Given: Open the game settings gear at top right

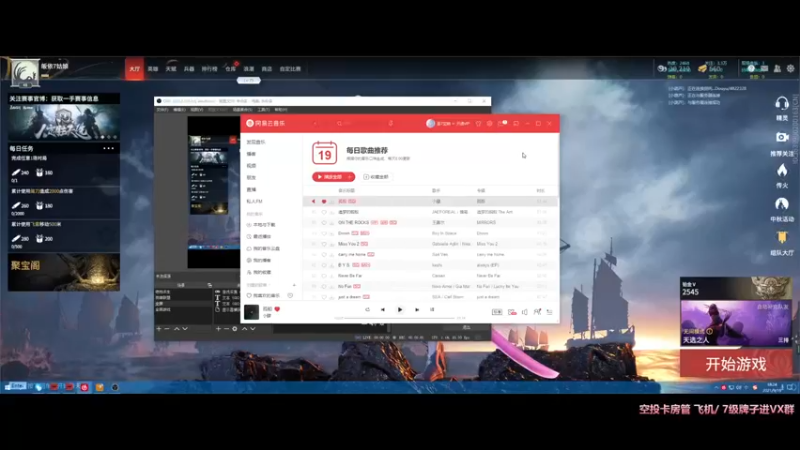Looking at the screenshot, I should tap(790, 68).
